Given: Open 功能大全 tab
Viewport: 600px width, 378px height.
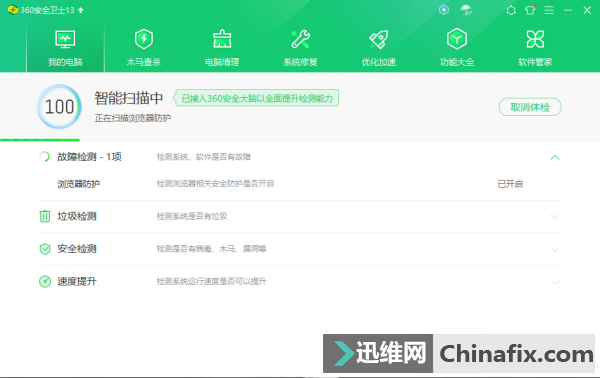Looking at the screenshot, I should [x=457, y=47].
